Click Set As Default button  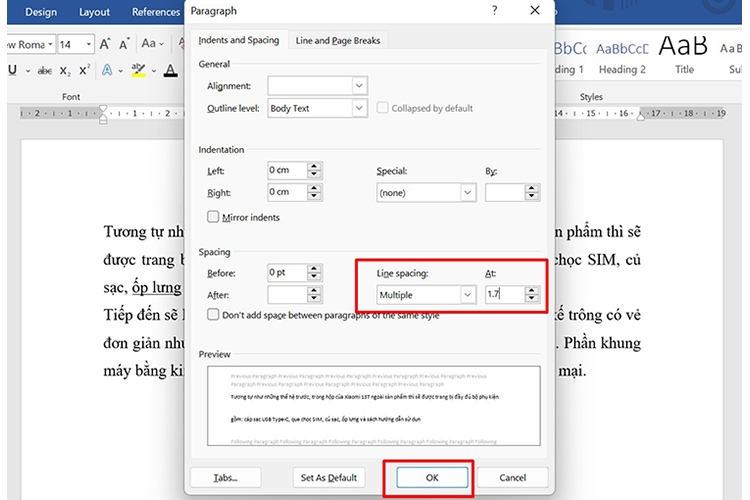point(329,478)
